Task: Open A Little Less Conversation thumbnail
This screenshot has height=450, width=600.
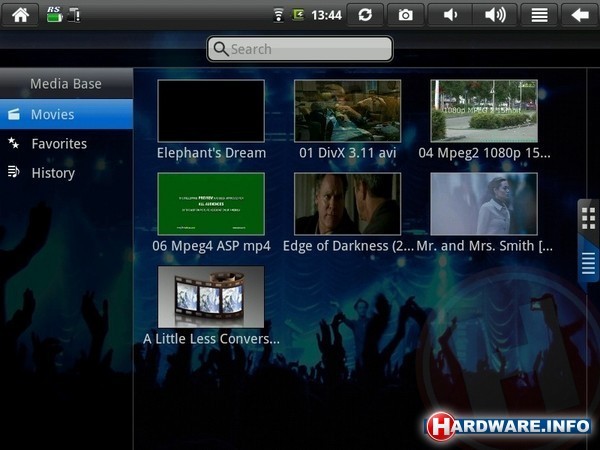Action: coord(211,297)
